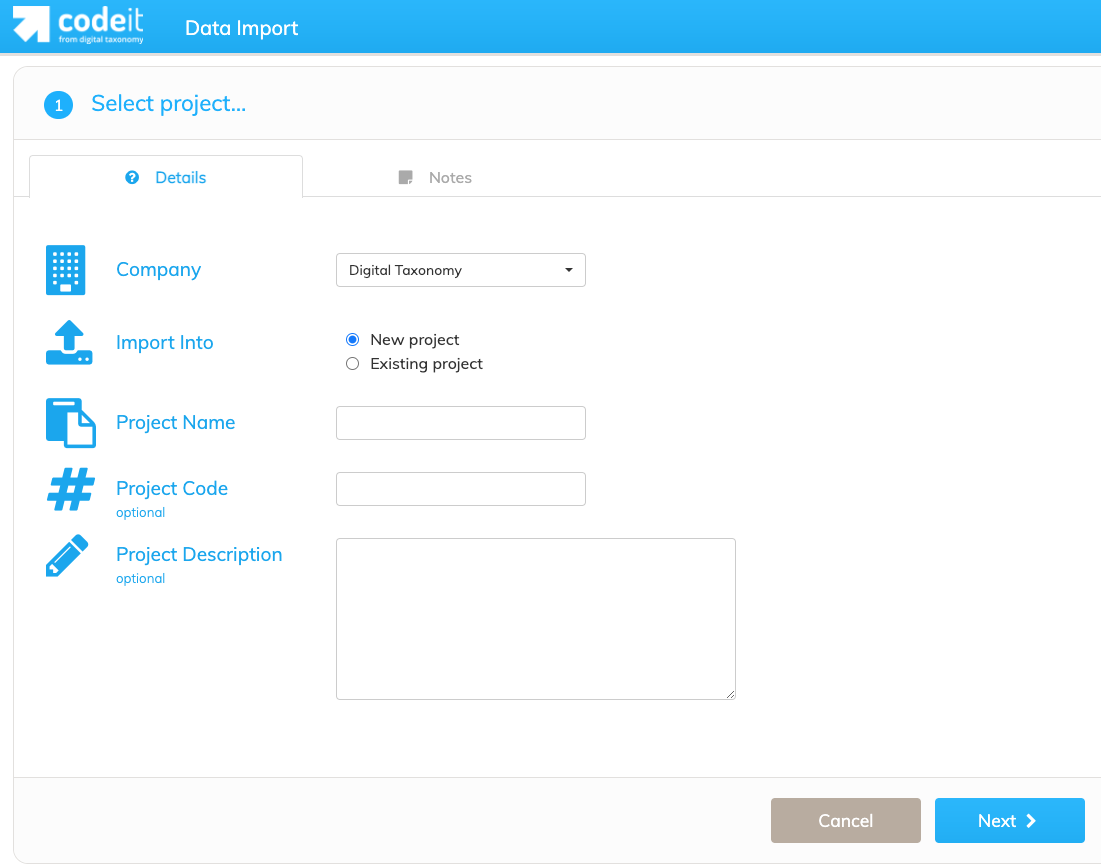Switch to the Notes tab
Viewport: 1101px width, 864px height.
click(x=435, y=178)
